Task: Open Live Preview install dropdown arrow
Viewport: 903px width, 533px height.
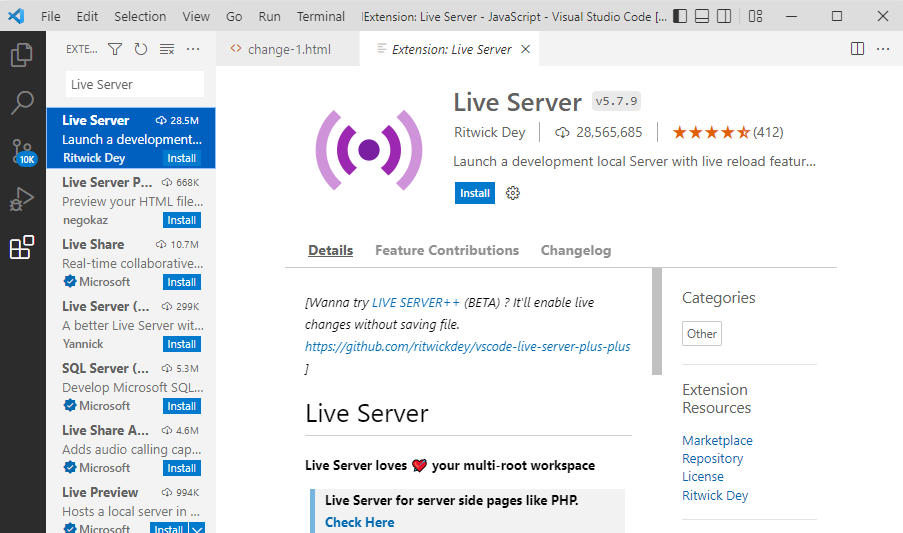Action: point(197,528)
